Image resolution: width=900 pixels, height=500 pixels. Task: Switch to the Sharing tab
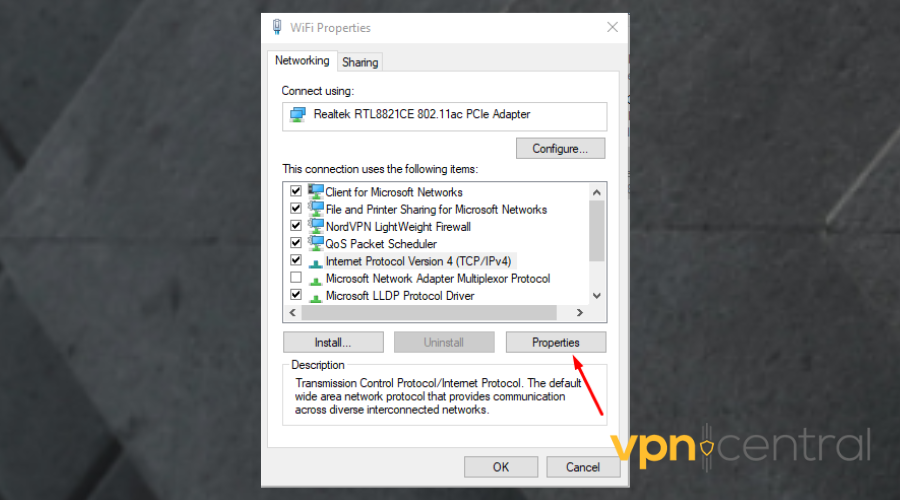tap(360, 62)
